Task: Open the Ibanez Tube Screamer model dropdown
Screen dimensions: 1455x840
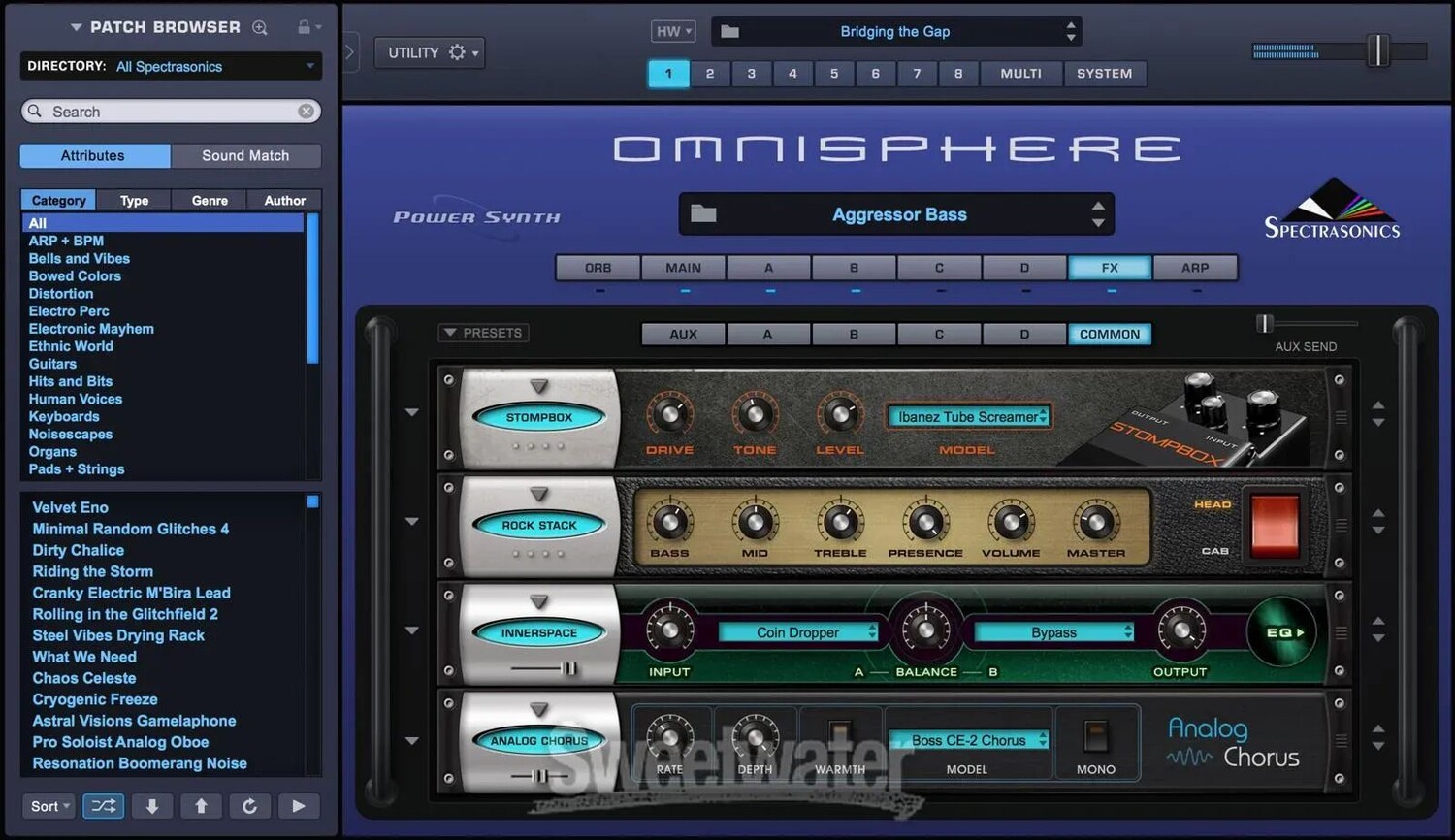Action: [968, 417]
